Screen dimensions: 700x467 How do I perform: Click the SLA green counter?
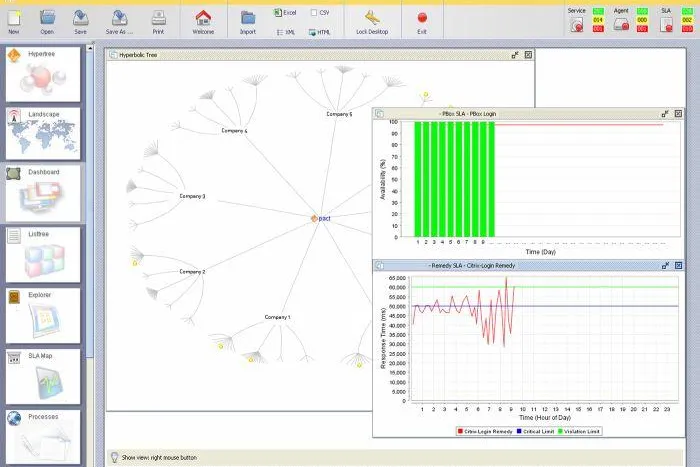687,11
